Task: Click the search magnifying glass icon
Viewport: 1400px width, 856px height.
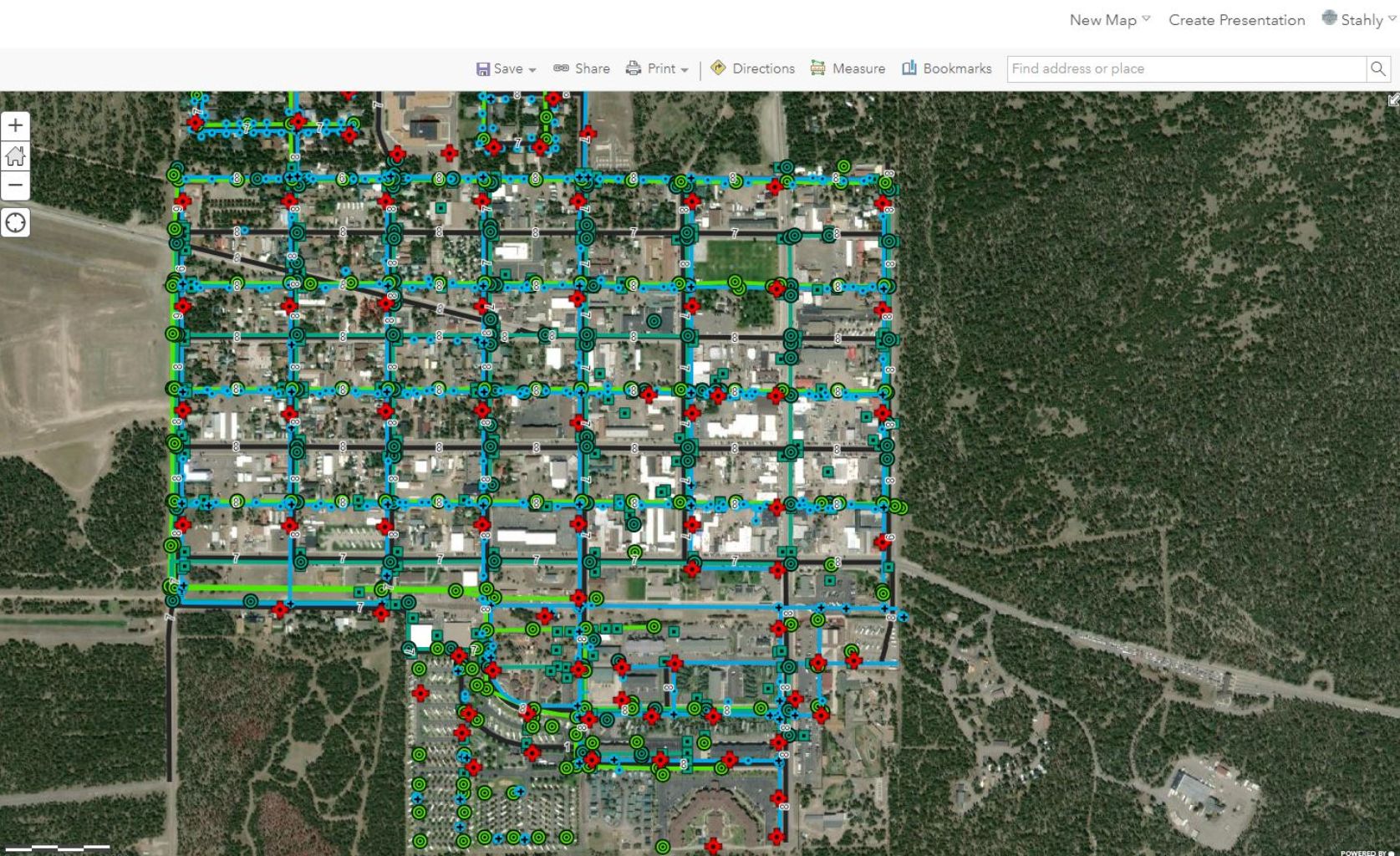Action: (1377, 69)
